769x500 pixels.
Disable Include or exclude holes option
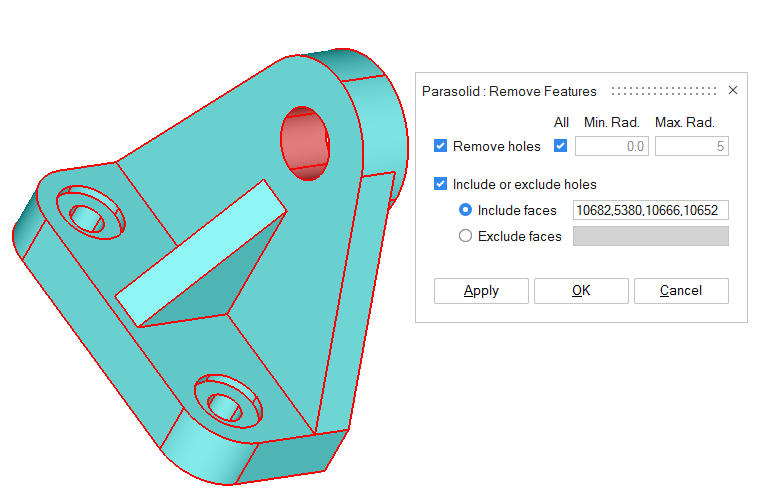pos(441,184)
